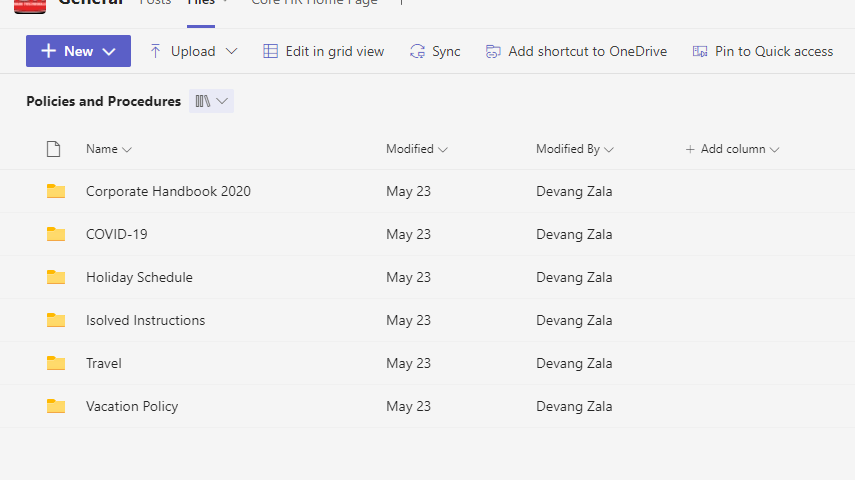The width and height of the screenshot is (855, 480).
Task: Click the Upload arrow icon
Action: pos(155,51)
